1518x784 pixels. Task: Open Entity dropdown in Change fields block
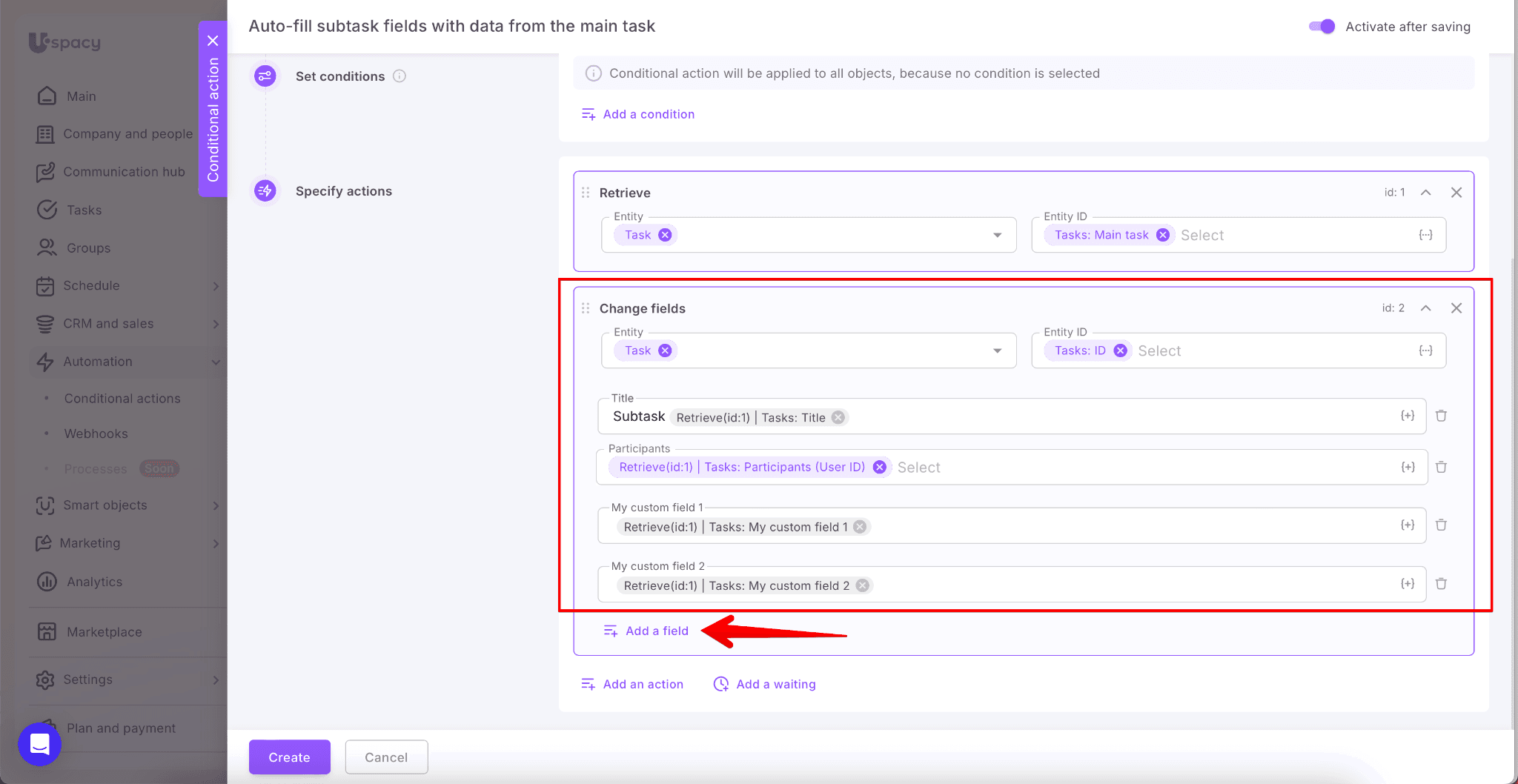click(x=997, y=351)
